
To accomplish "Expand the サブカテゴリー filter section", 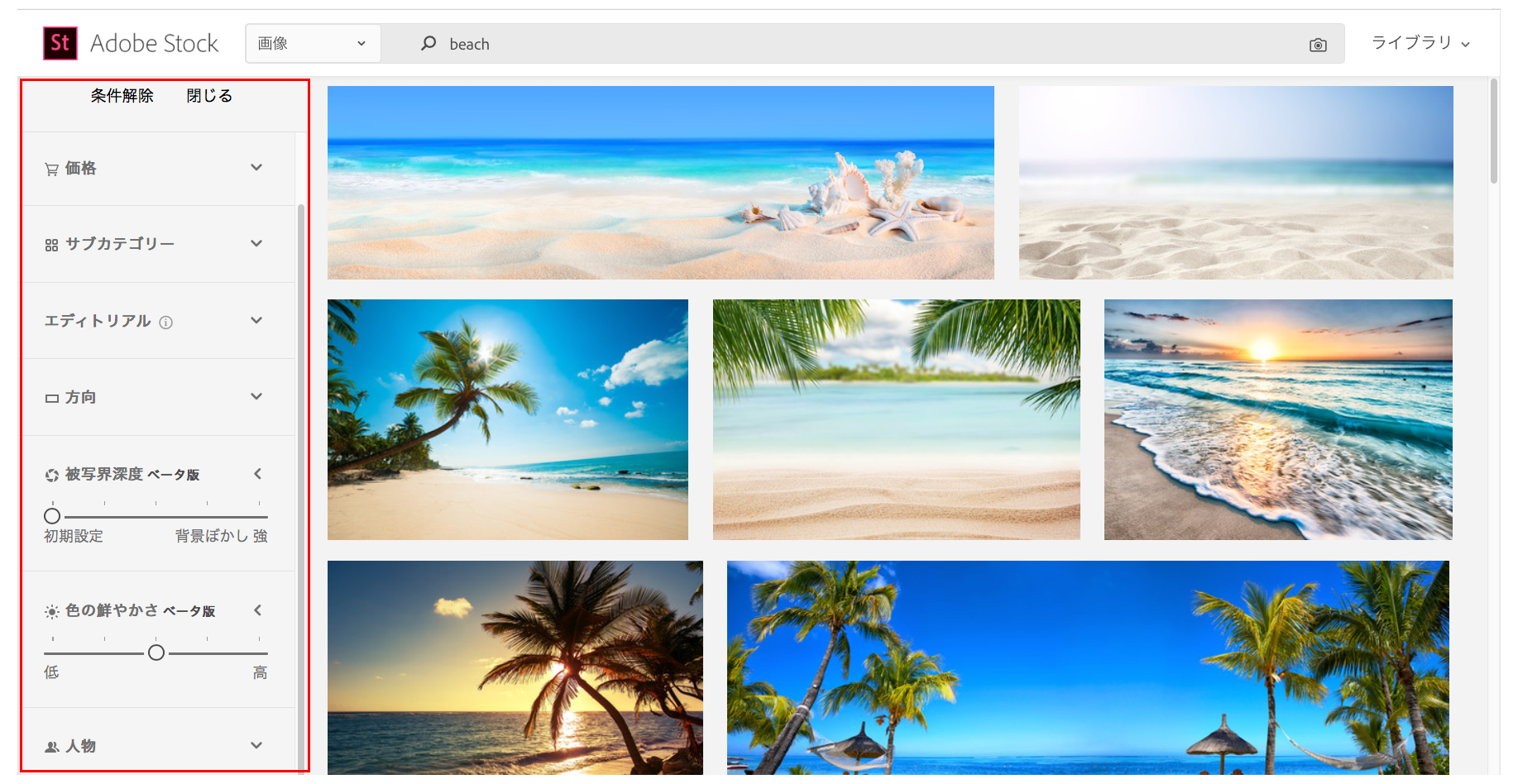I will (x=256, y=243).
